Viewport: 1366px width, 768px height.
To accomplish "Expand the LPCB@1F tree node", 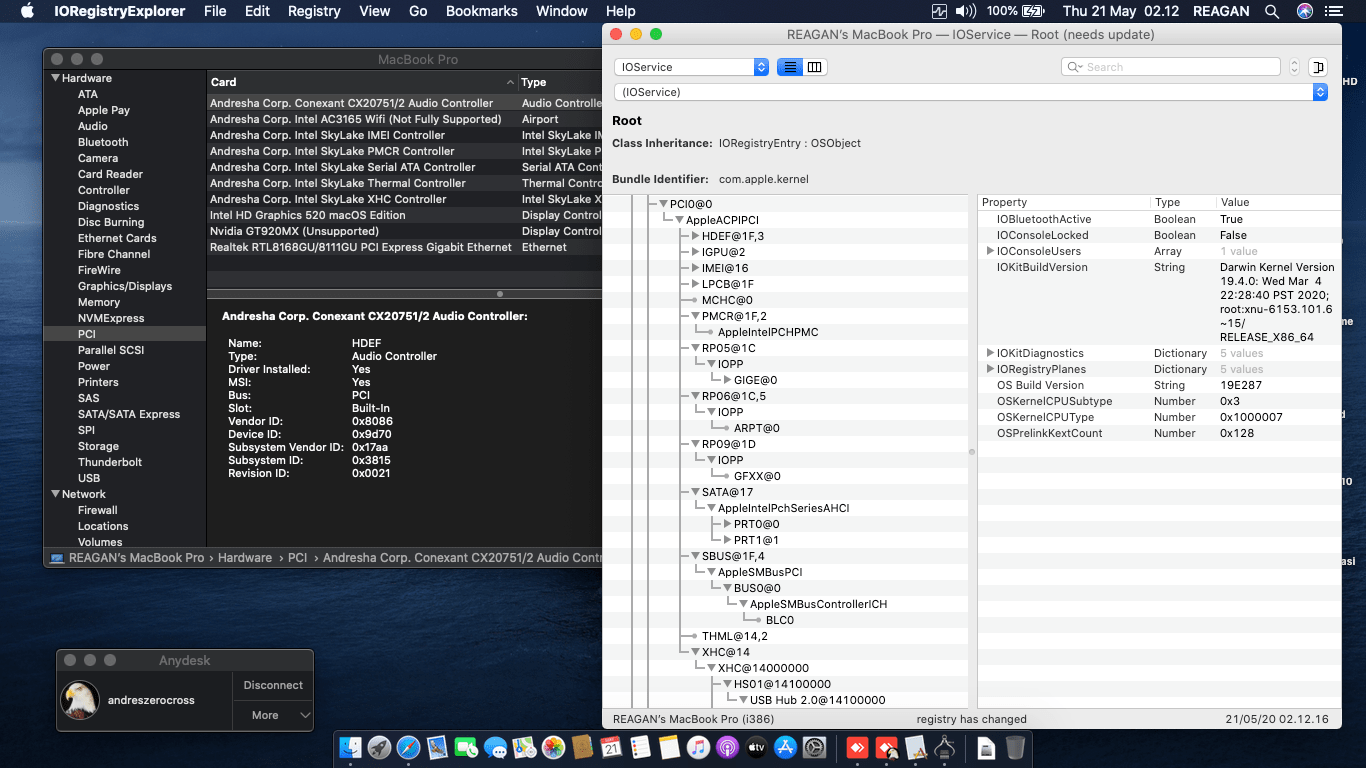I will click(696, 284).
